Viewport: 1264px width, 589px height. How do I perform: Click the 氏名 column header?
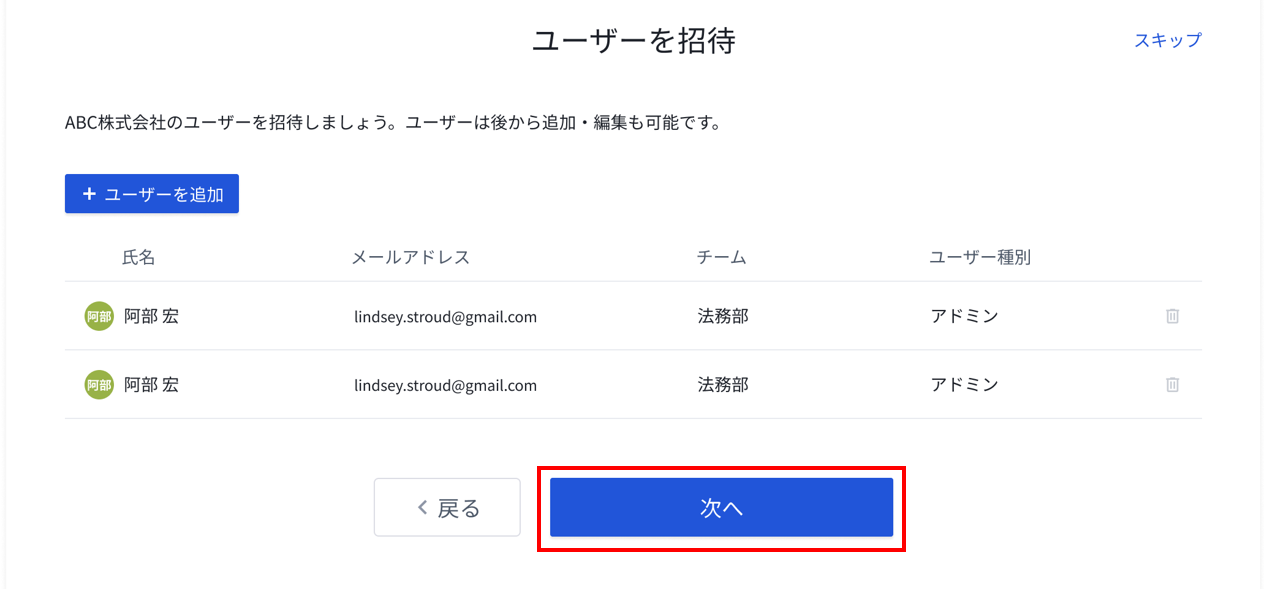tap(139, 257)
